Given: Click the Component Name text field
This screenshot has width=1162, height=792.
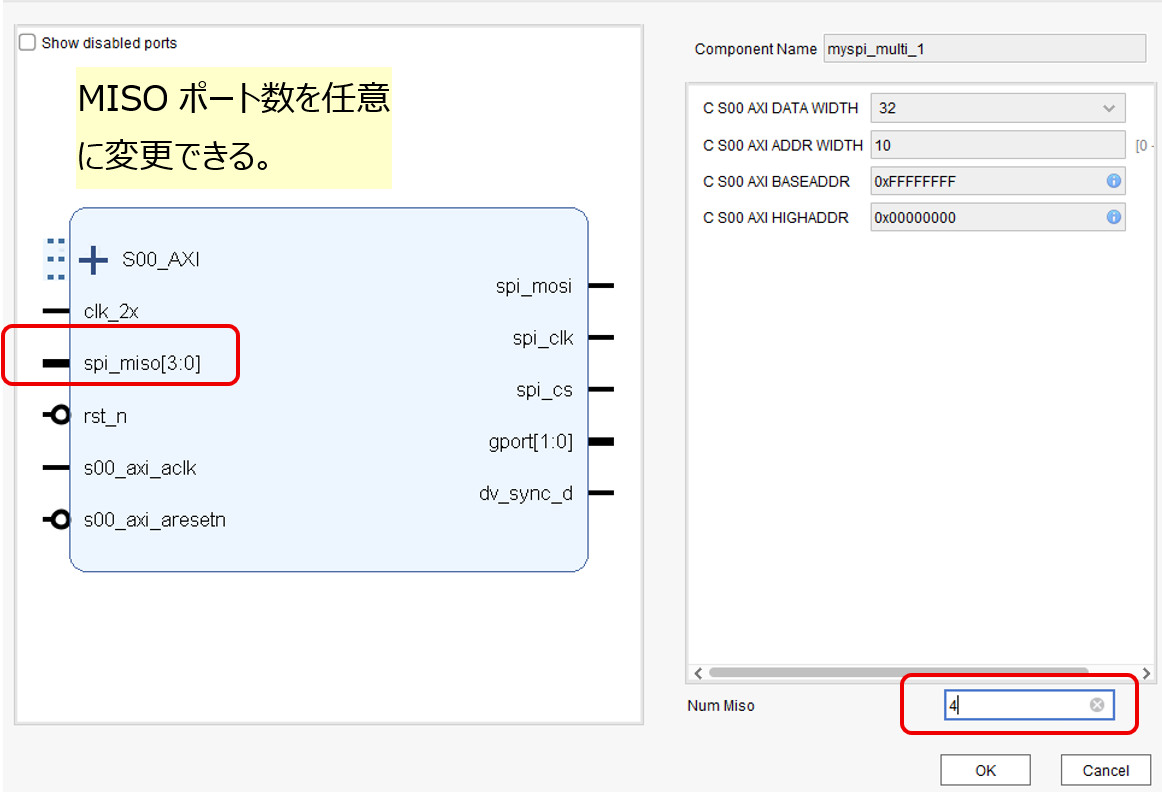Looking at the screenshot, I should pos(983,49).
